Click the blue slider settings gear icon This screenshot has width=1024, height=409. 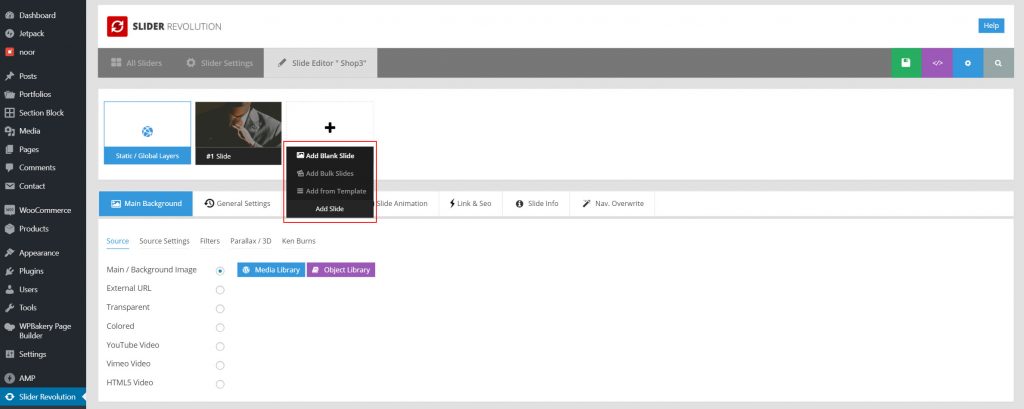coord(968,63)
